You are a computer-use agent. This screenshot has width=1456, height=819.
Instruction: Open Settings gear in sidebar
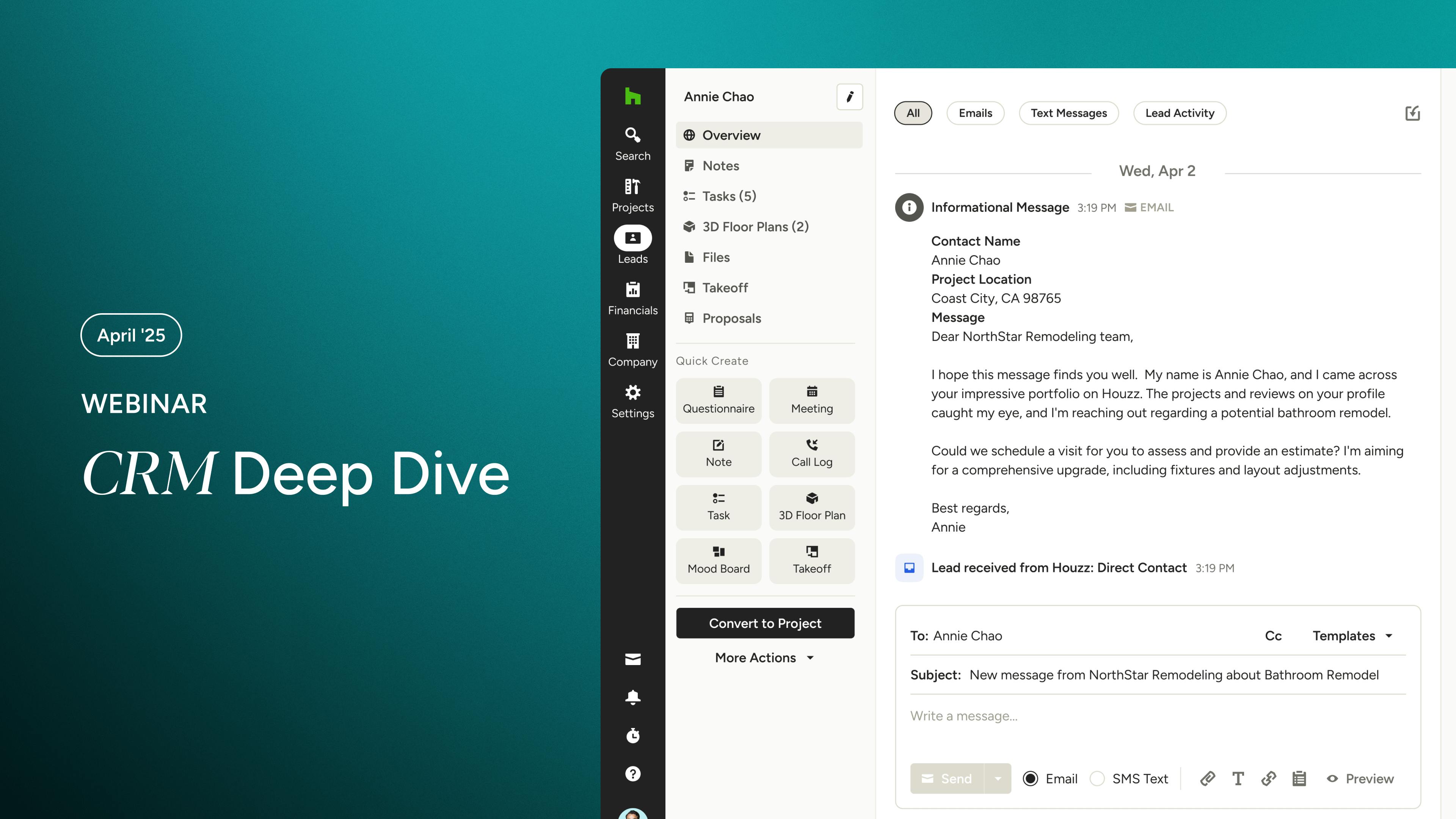click(632, 401)
